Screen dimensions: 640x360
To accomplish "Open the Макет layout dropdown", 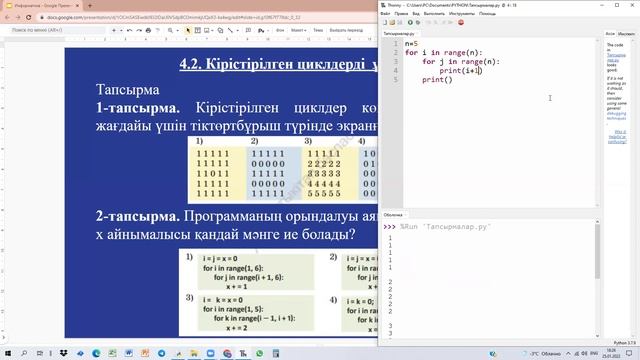I will coord(298,30).
